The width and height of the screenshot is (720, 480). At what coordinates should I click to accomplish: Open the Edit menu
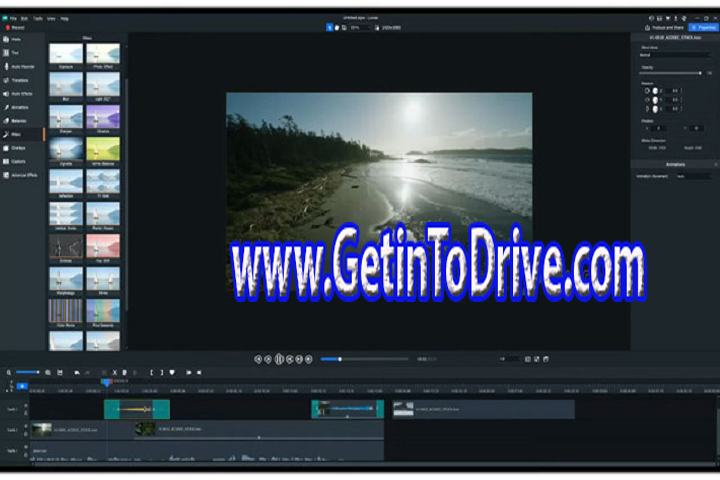click(x=24, y=18)
